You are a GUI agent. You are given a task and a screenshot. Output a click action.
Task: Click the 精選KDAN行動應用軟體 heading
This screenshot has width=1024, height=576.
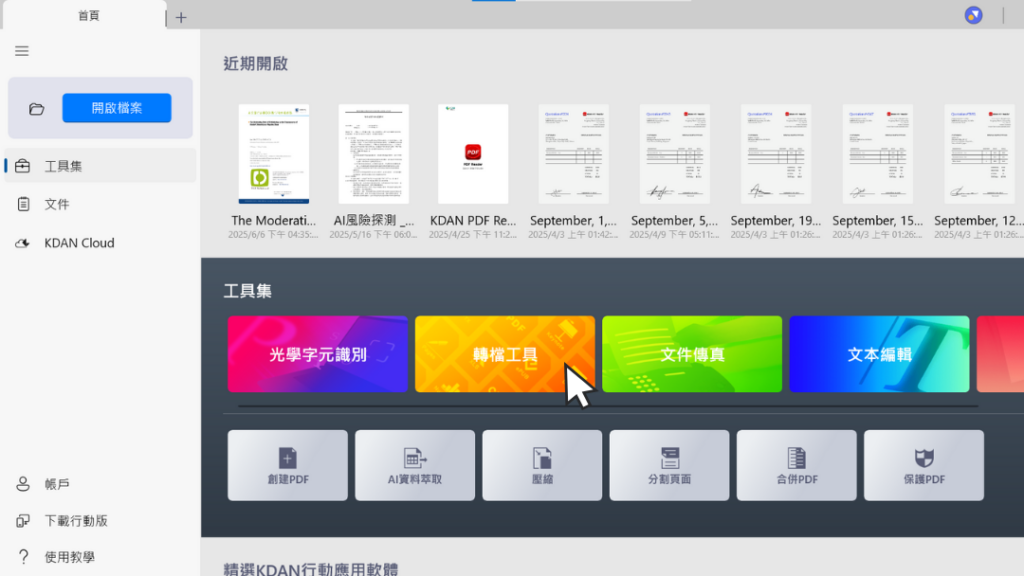click(x=311, y=569)
